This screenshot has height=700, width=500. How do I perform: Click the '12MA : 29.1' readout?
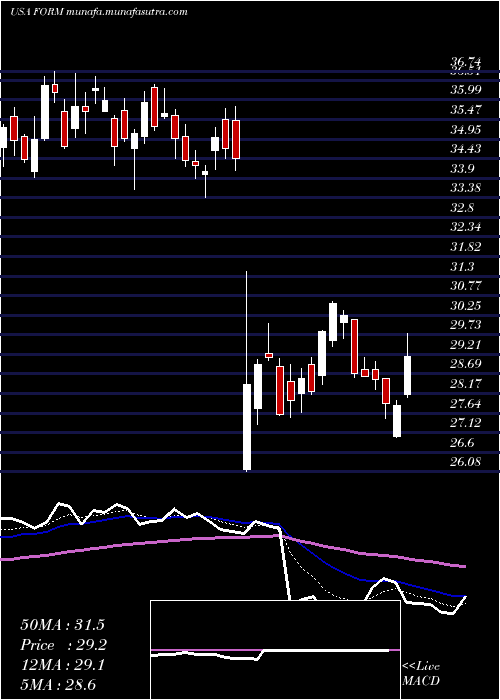coord(62,665)
